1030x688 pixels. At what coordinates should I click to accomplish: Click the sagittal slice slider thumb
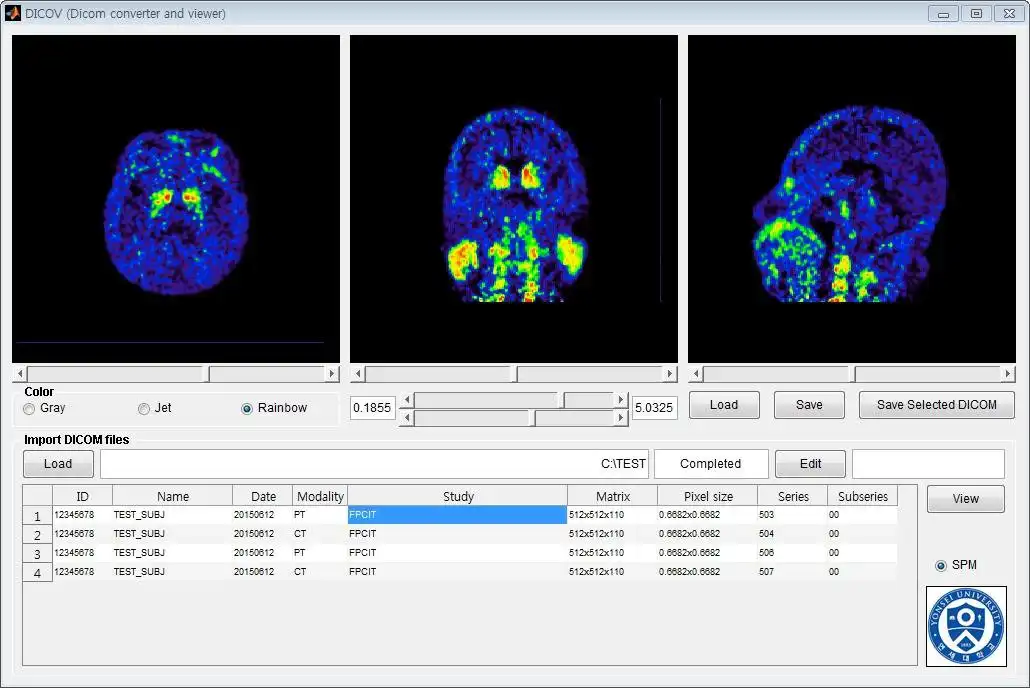click(x=851, y=374)
